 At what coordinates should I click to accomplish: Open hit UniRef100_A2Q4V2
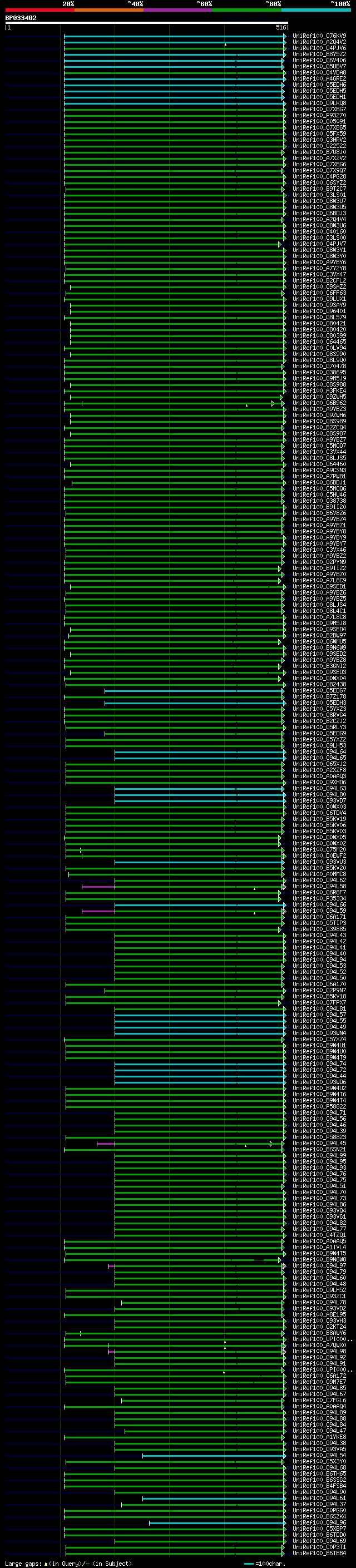coord(319,42)
